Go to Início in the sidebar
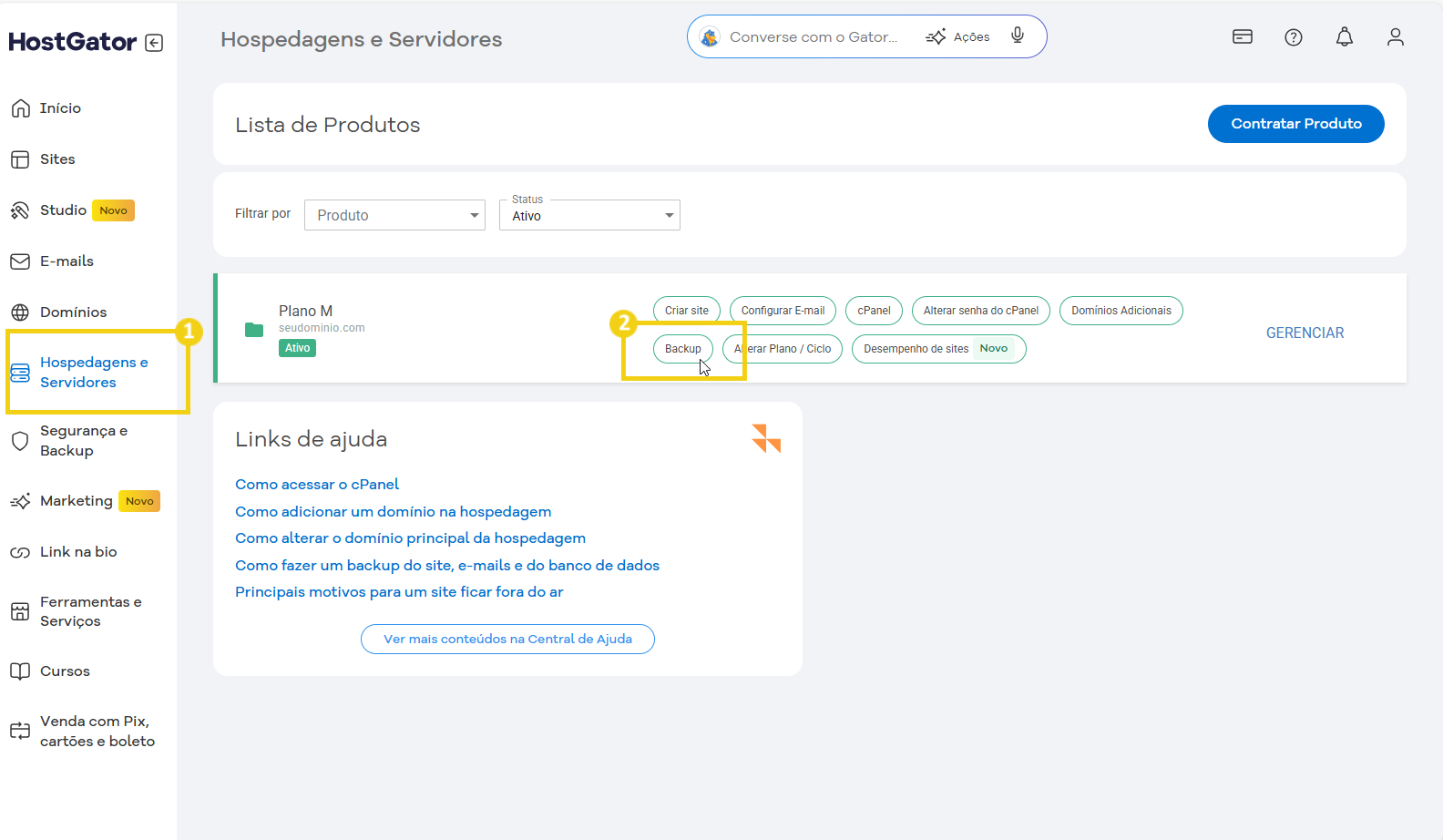The height and width of the screenshot is (840, 1443). (60, 108)
